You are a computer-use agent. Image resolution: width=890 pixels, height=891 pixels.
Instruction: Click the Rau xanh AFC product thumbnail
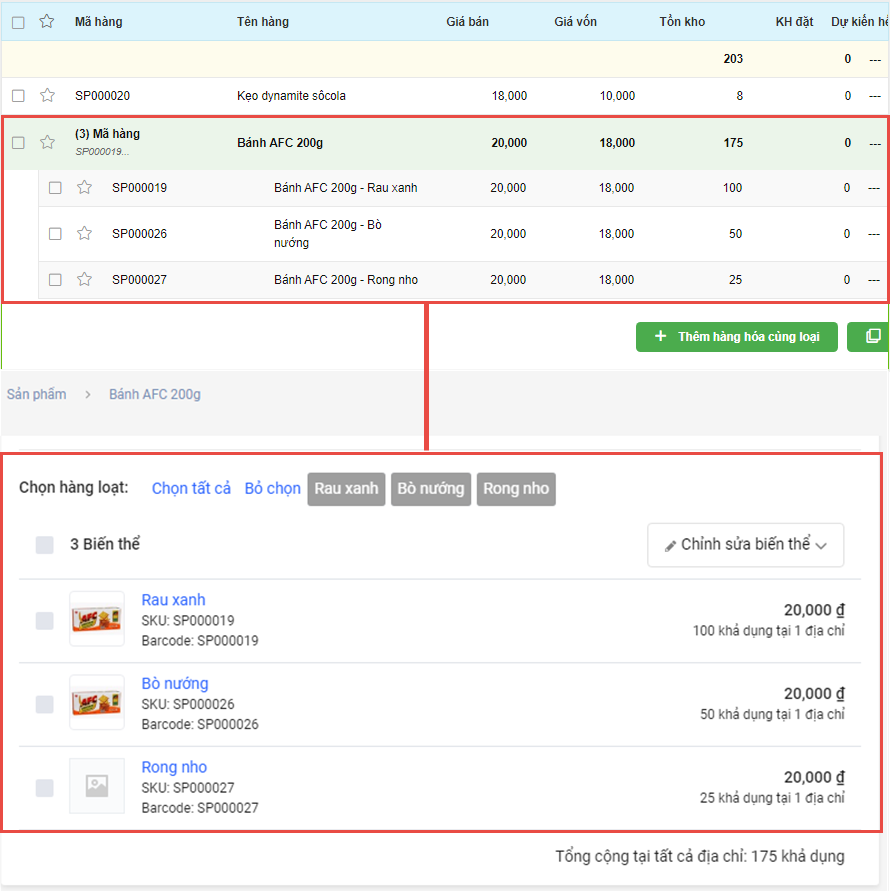pyautogui.click(x=97, y=619)
